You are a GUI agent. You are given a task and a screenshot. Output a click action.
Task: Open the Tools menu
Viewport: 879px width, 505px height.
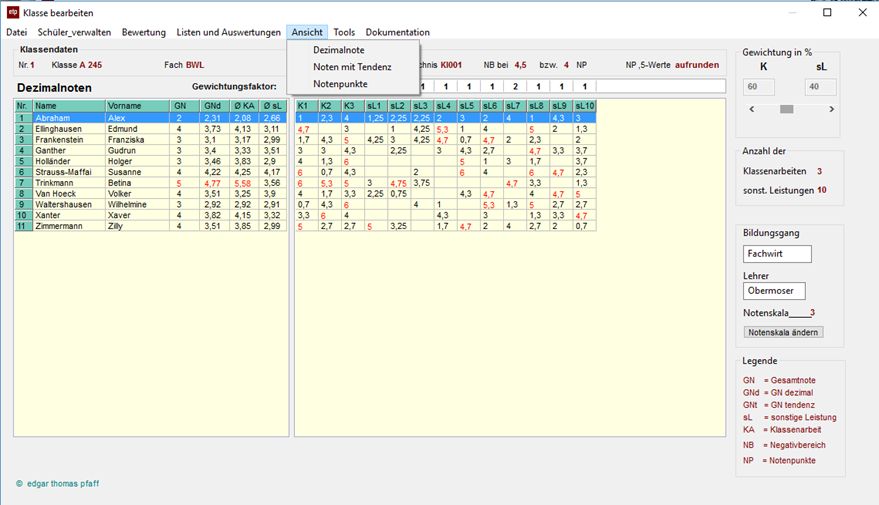(344, 33)
